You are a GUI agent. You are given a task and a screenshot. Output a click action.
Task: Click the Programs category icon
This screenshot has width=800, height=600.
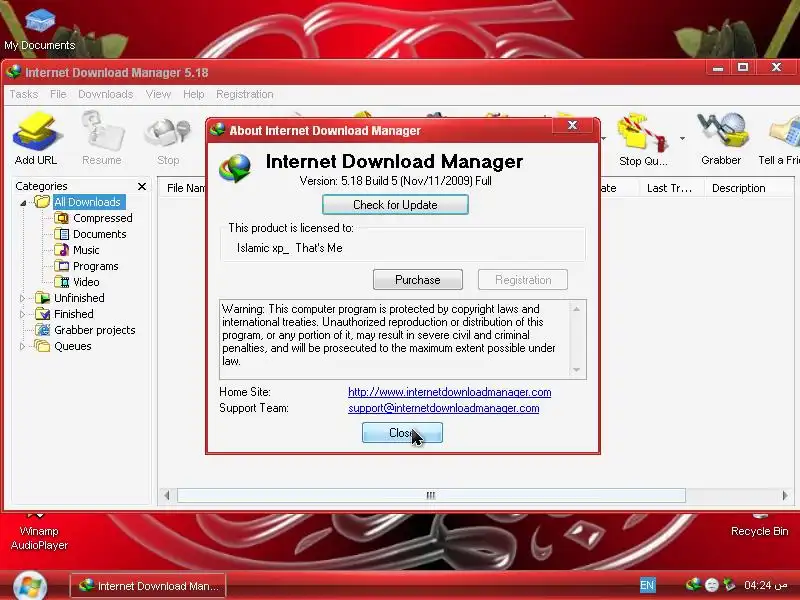click(62, 266)
